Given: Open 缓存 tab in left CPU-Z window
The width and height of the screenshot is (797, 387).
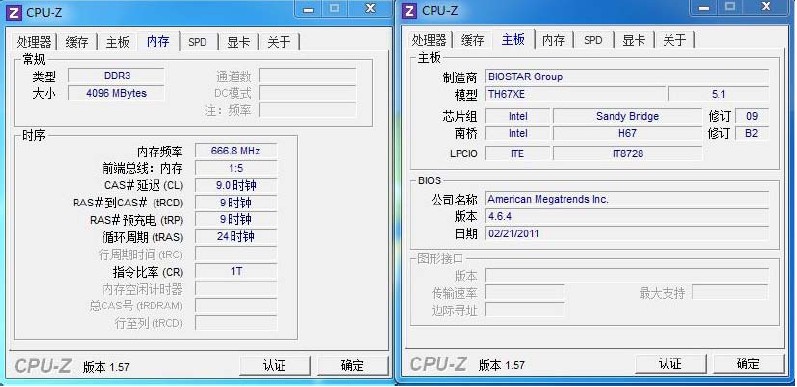Looking at the screenshot, I should point(77,42).
